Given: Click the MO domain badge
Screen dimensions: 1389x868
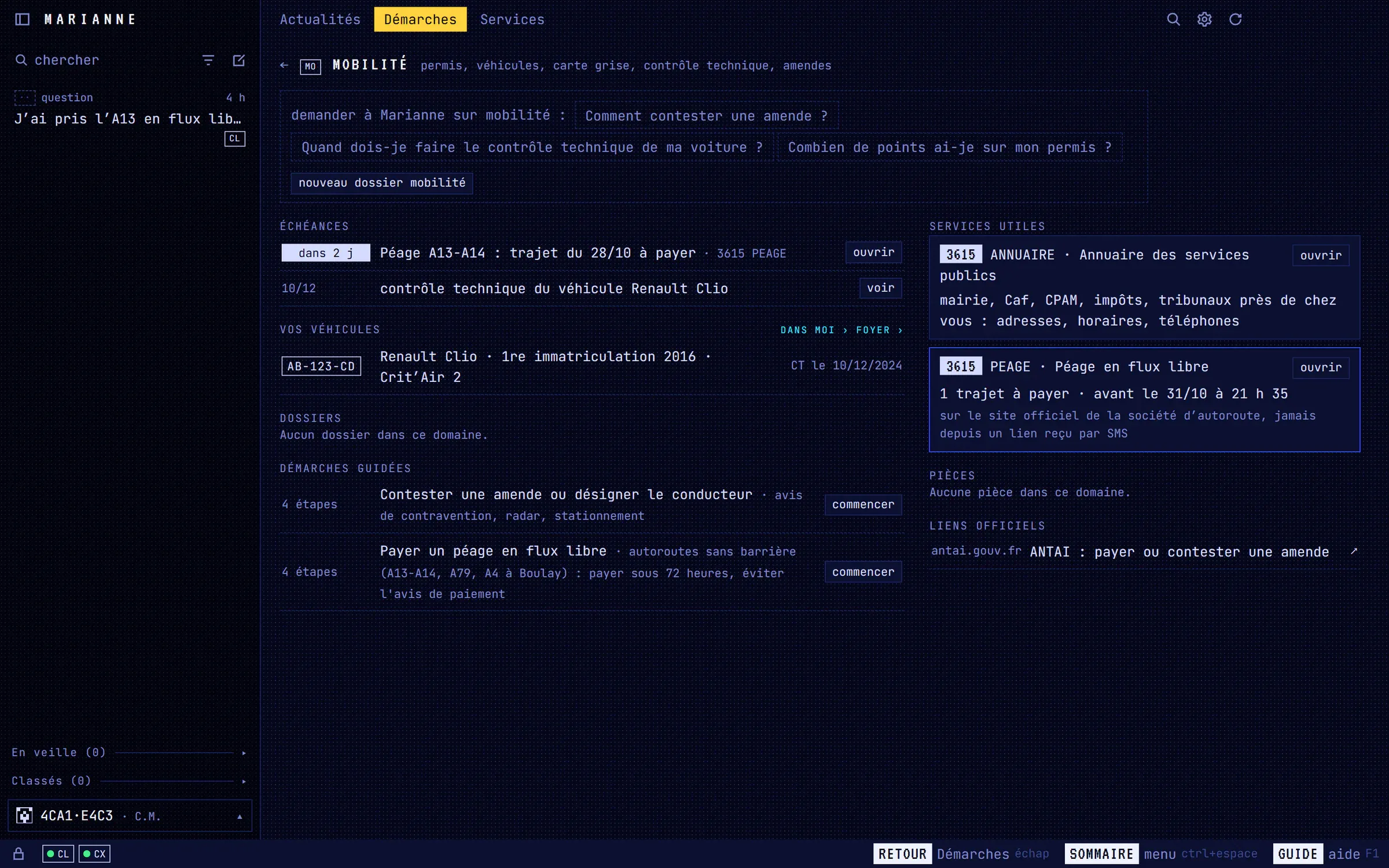Looking at the screenshot, I should (x=310, y=66).
